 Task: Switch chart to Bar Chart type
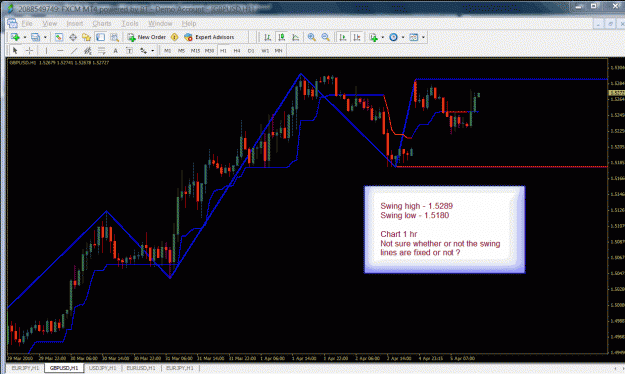267,37
